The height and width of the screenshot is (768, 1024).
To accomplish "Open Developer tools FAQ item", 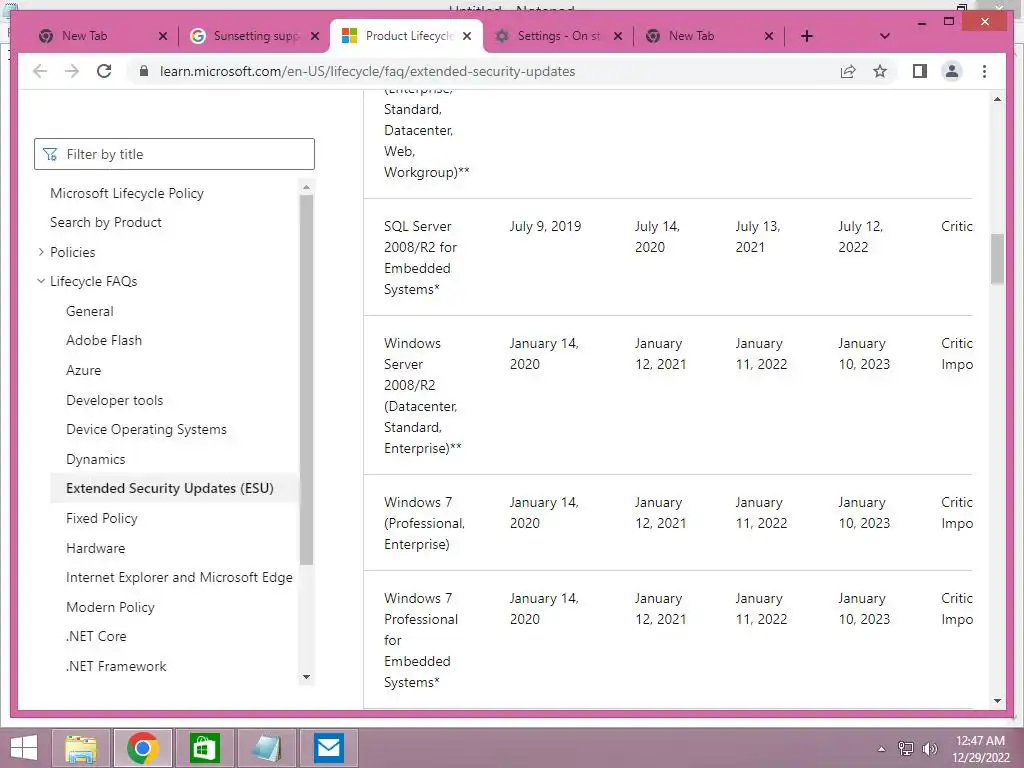I will pyautogui.click(x=114, y=400).
